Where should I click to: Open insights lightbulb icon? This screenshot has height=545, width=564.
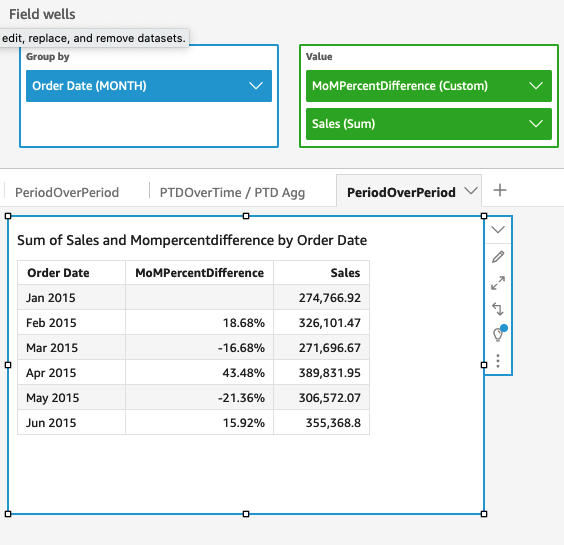(x=499, y=333)
